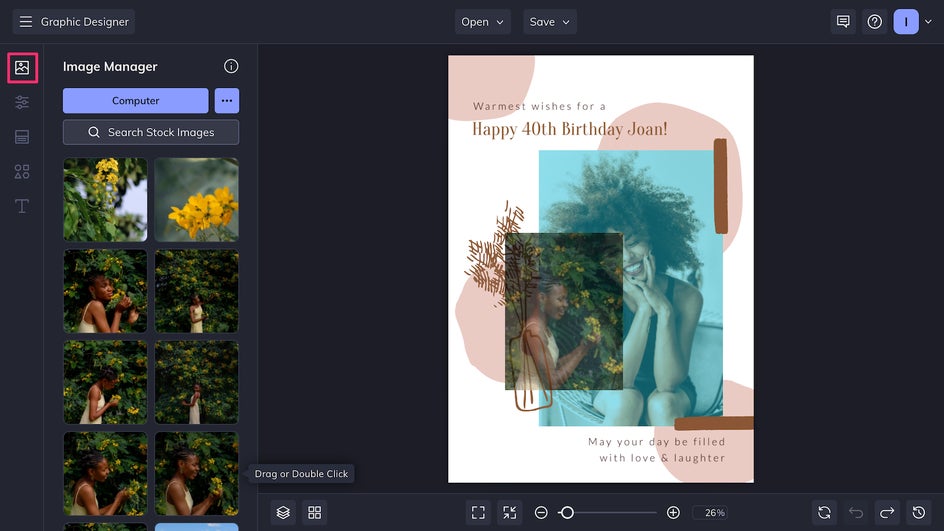The image size is (944, 531).
Task: Click the zoom slider handle
Action: tap(567, 512)
